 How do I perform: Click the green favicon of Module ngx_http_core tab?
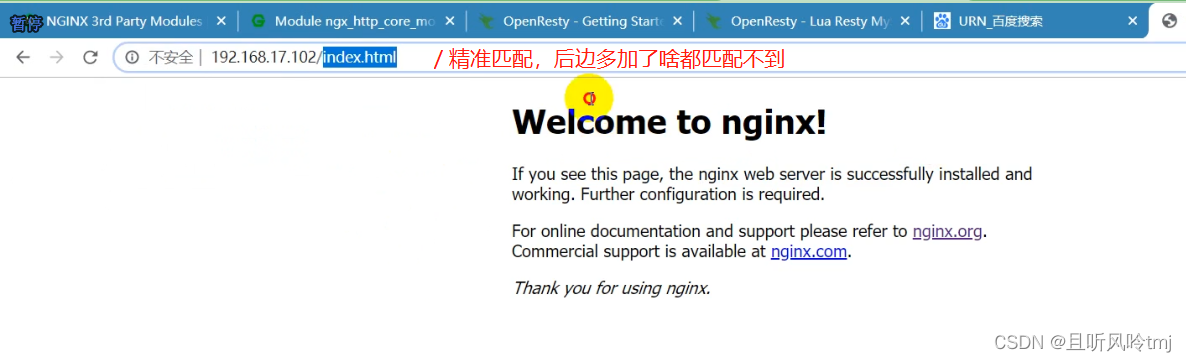coord(258,21)
